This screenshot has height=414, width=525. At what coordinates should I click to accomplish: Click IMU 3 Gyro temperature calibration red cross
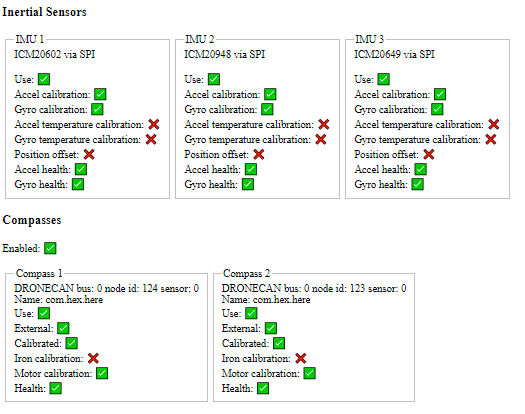pos(491,139)
